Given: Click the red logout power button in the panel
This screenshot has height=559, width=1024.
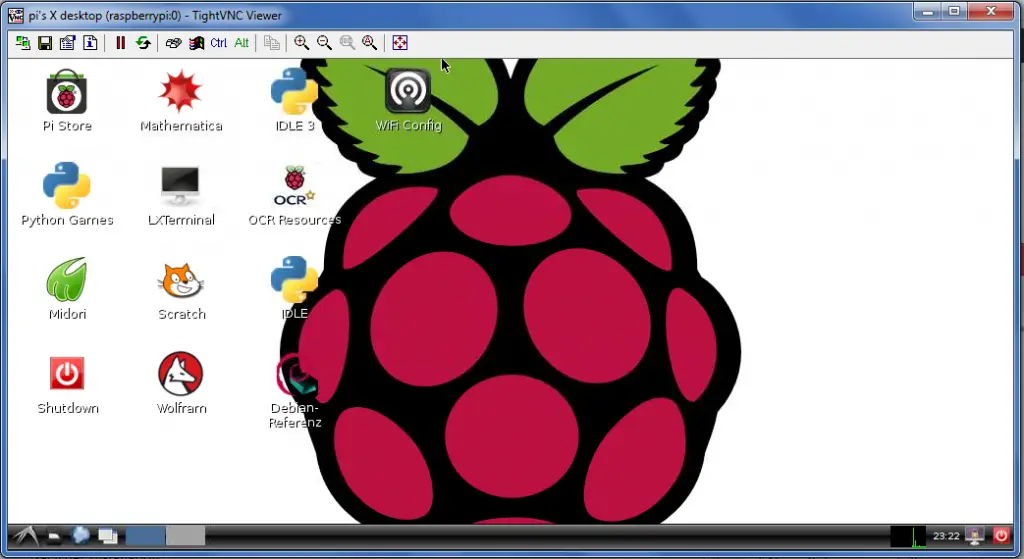Looking at the screenshot, I should (x=1000, y=536).
